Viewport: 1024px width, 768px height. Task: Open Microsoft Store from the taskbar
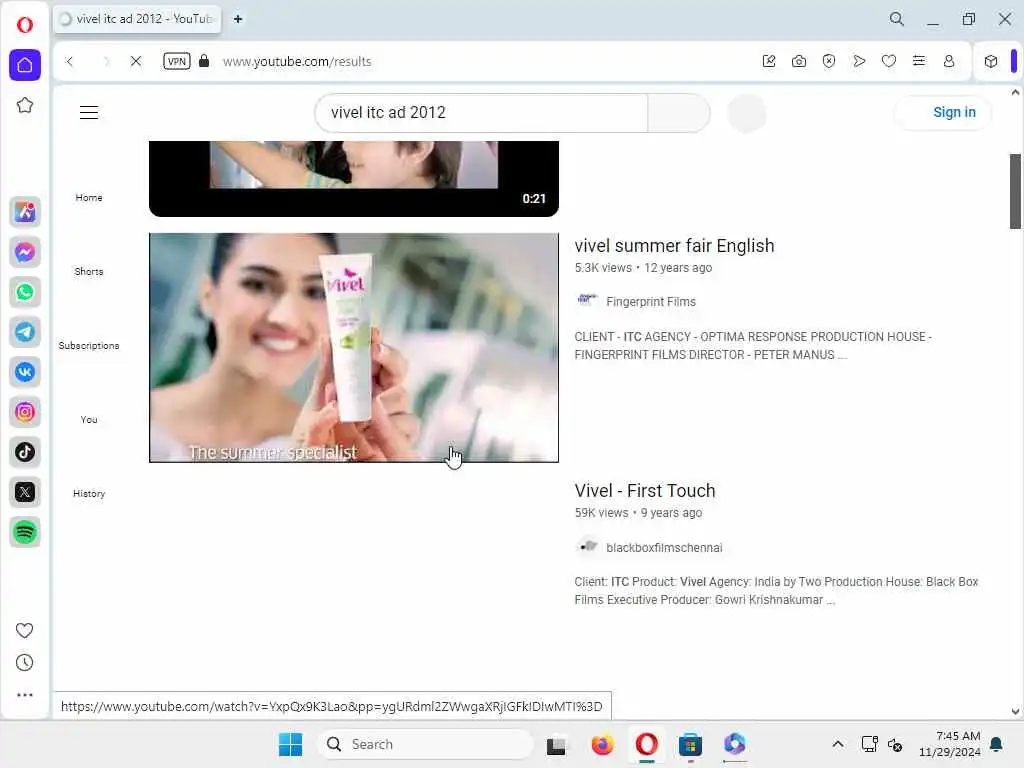click(x=690, y=744)
